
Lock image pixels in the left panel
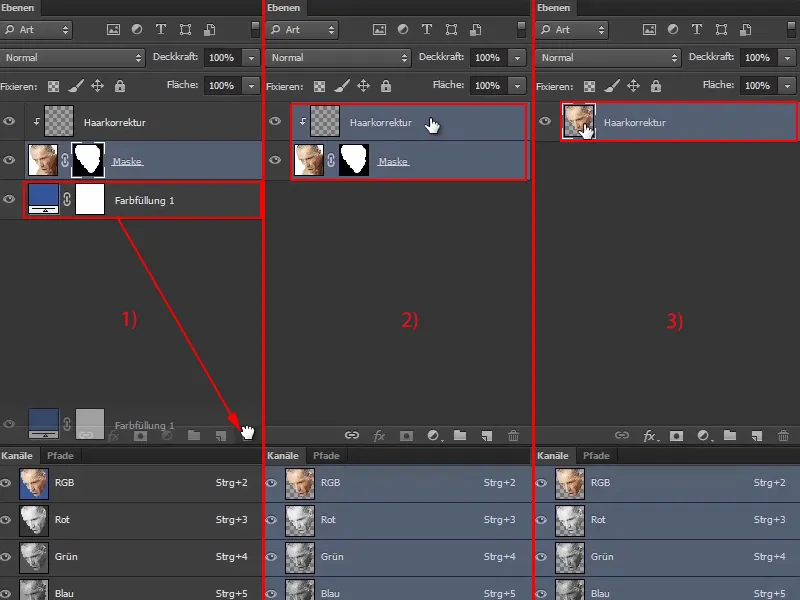pyautogui.click(x=76, y=86)
